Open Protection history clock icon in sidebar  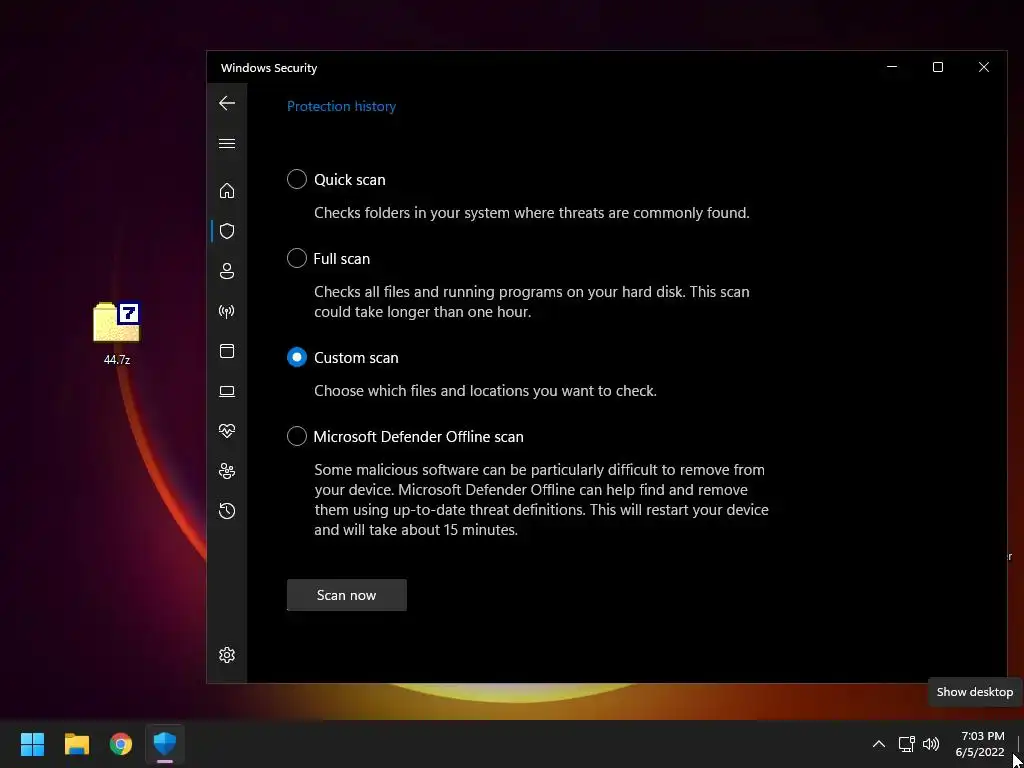pos(227,511)
